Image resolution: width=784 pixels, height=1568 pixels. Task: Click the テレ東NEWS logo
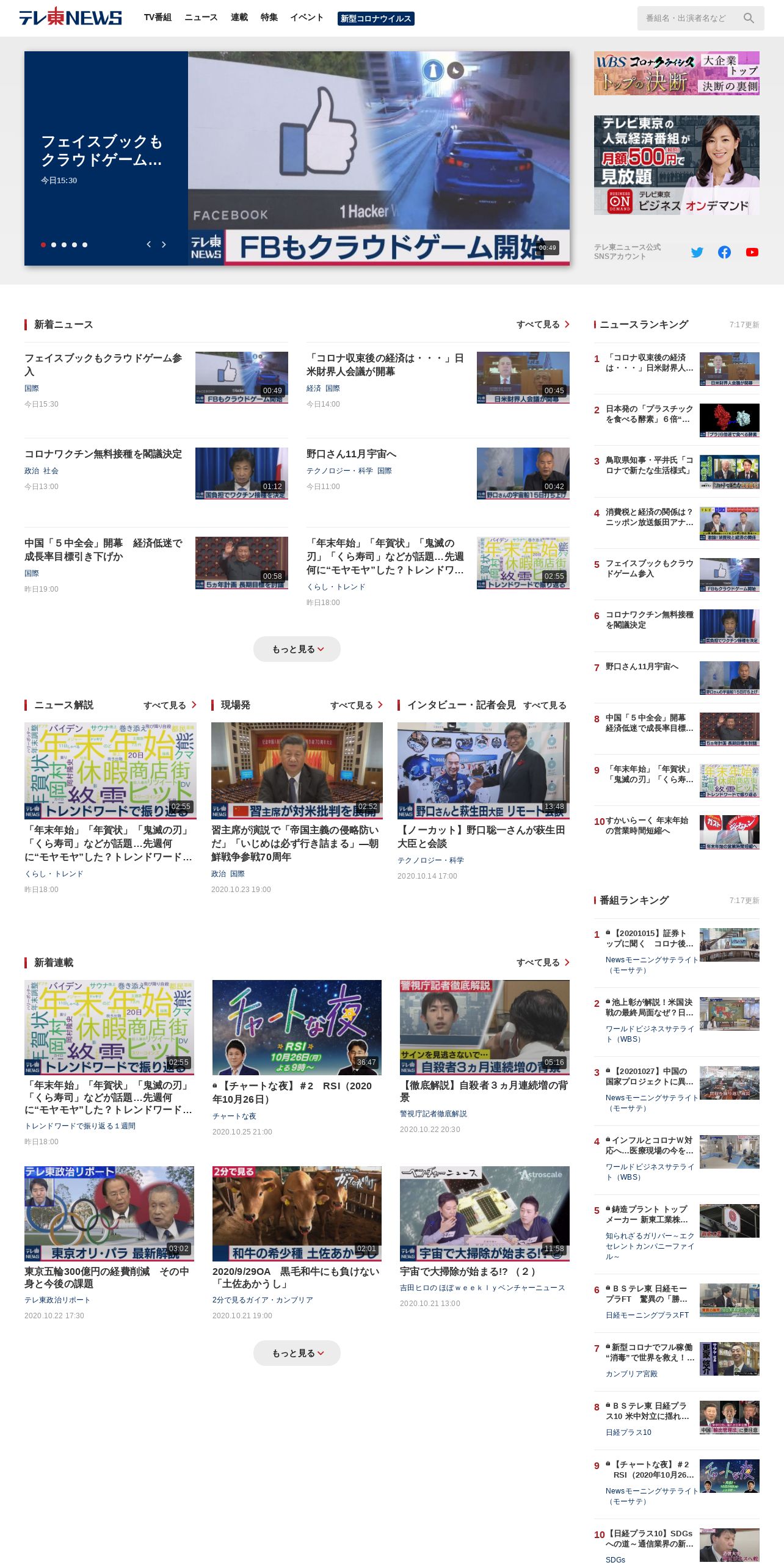70,17
